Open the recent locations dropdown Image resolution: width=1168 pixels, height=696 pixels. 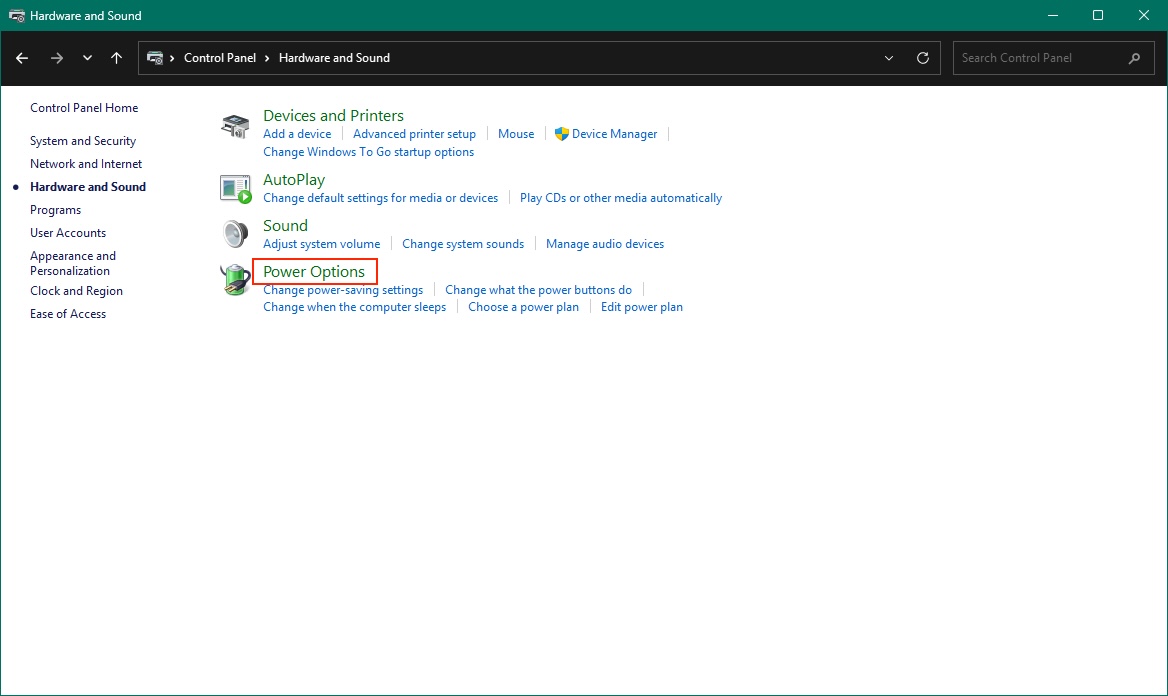87,58
